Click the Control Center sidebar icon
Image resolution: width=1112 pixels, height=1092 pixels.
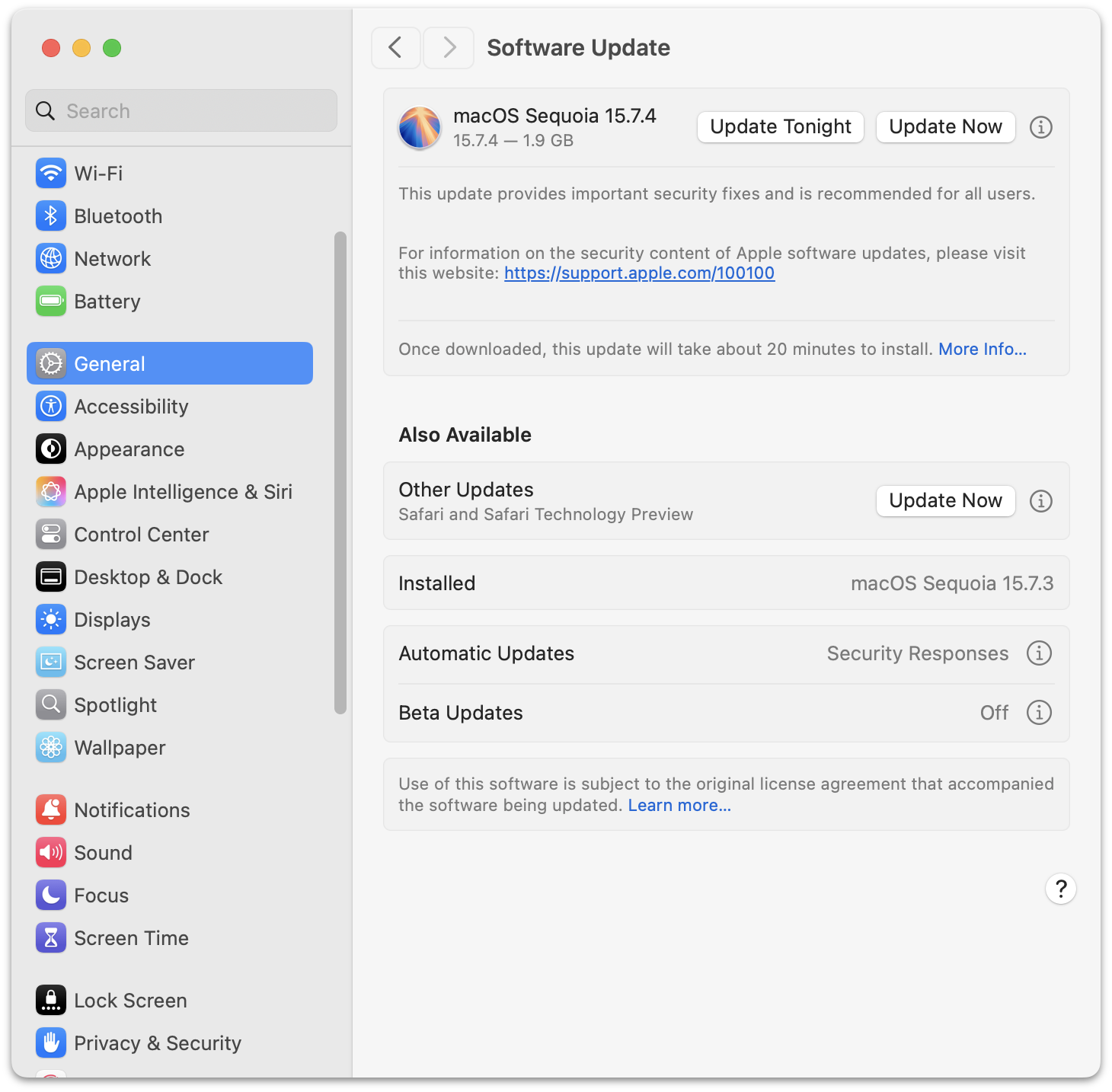tap(51, 535)
